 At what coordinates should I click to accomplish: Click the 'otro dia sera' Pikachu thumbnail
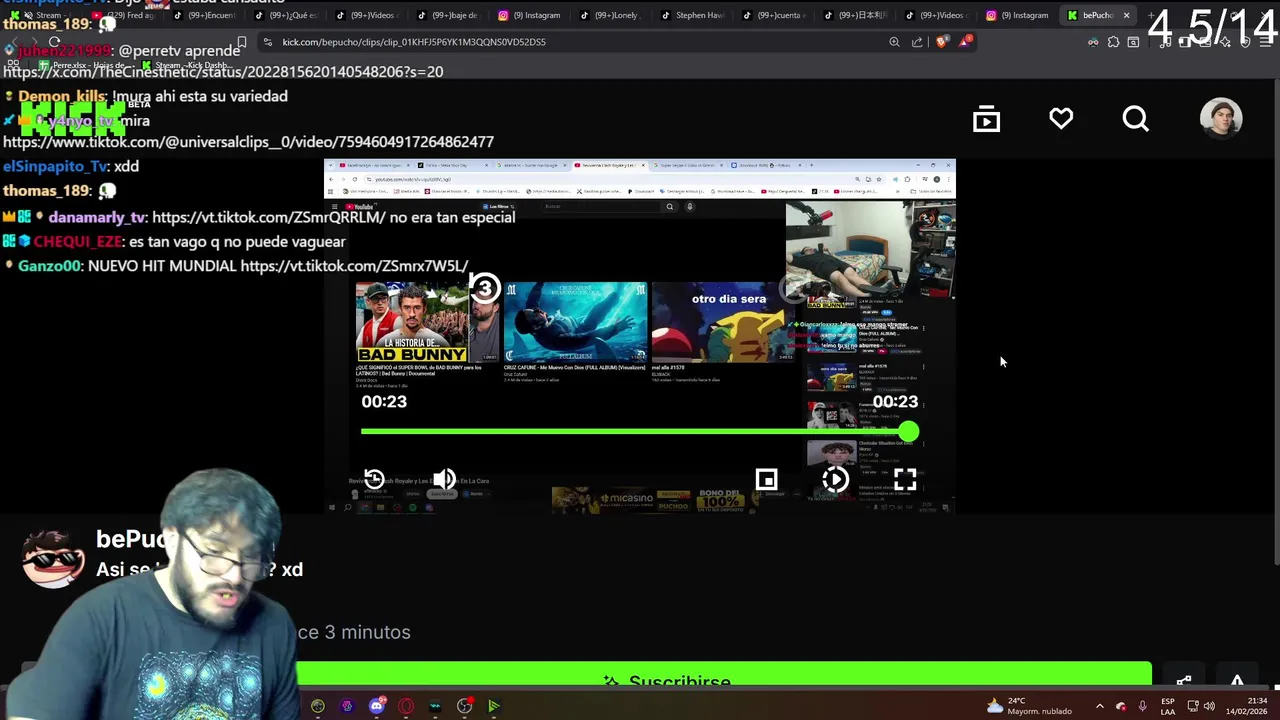pos(723,322)
